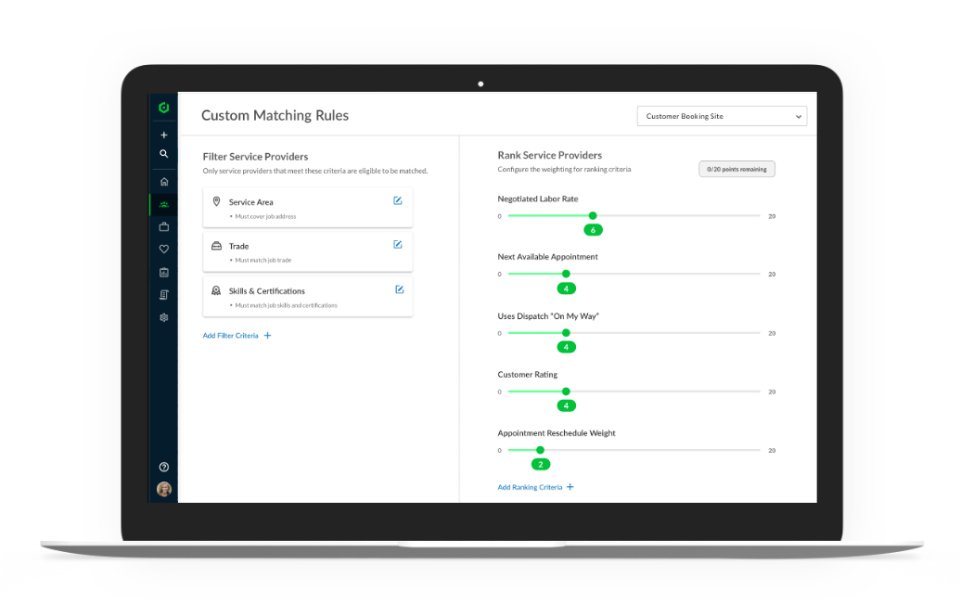Open search via sidebar magnifier icon

(163, 154)
